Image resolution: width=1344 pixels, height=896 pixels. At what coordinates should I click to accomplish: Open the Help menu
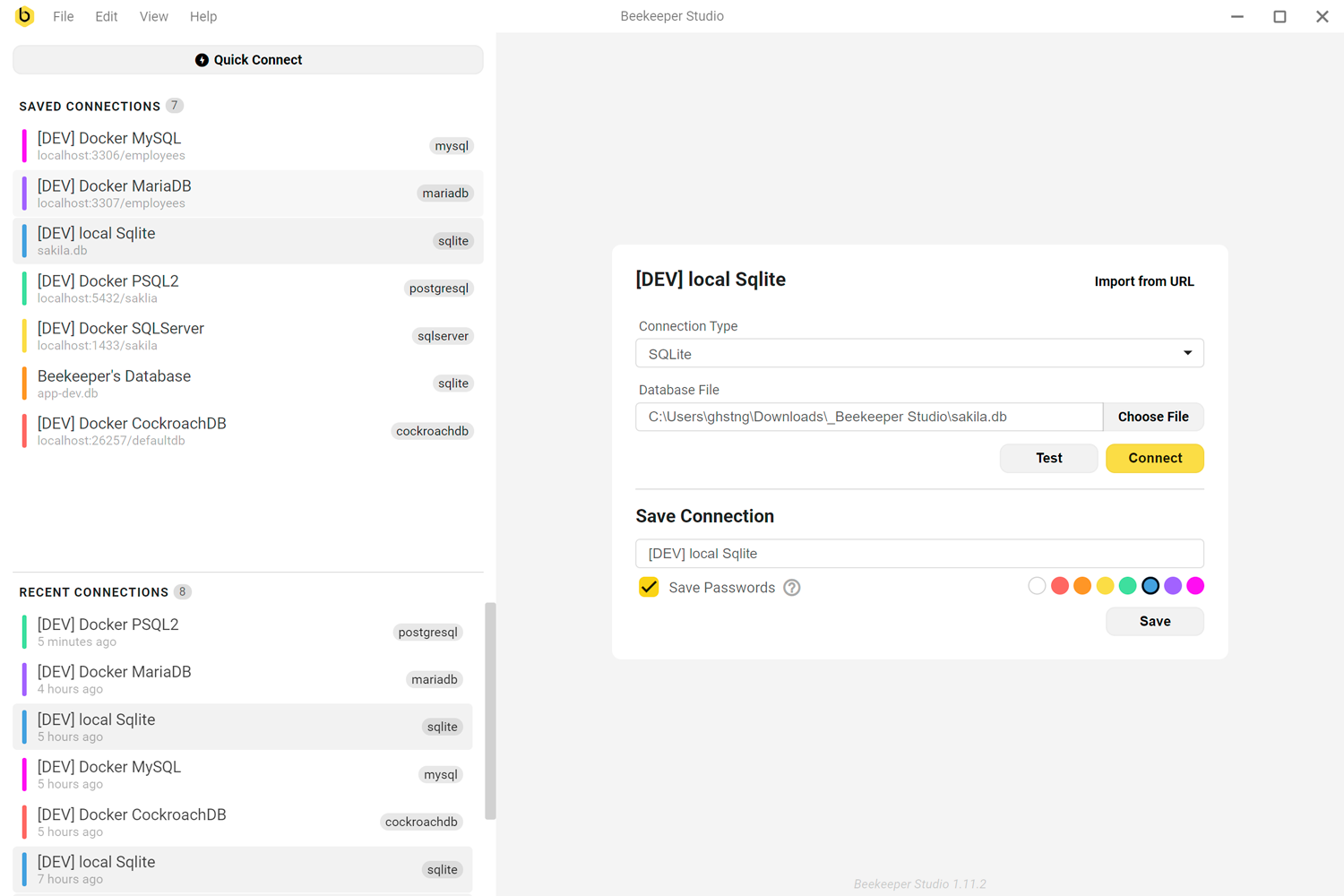click(203, 16)
